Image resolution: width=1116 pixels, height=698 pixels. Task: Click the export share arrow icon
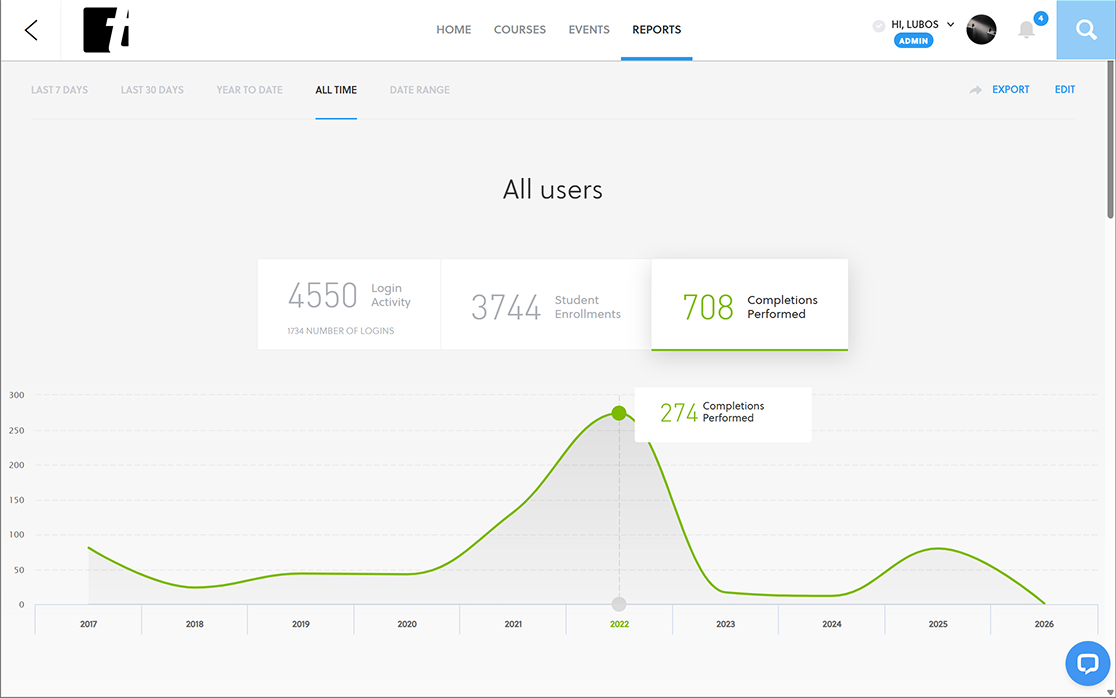click(x=975, y=90)
